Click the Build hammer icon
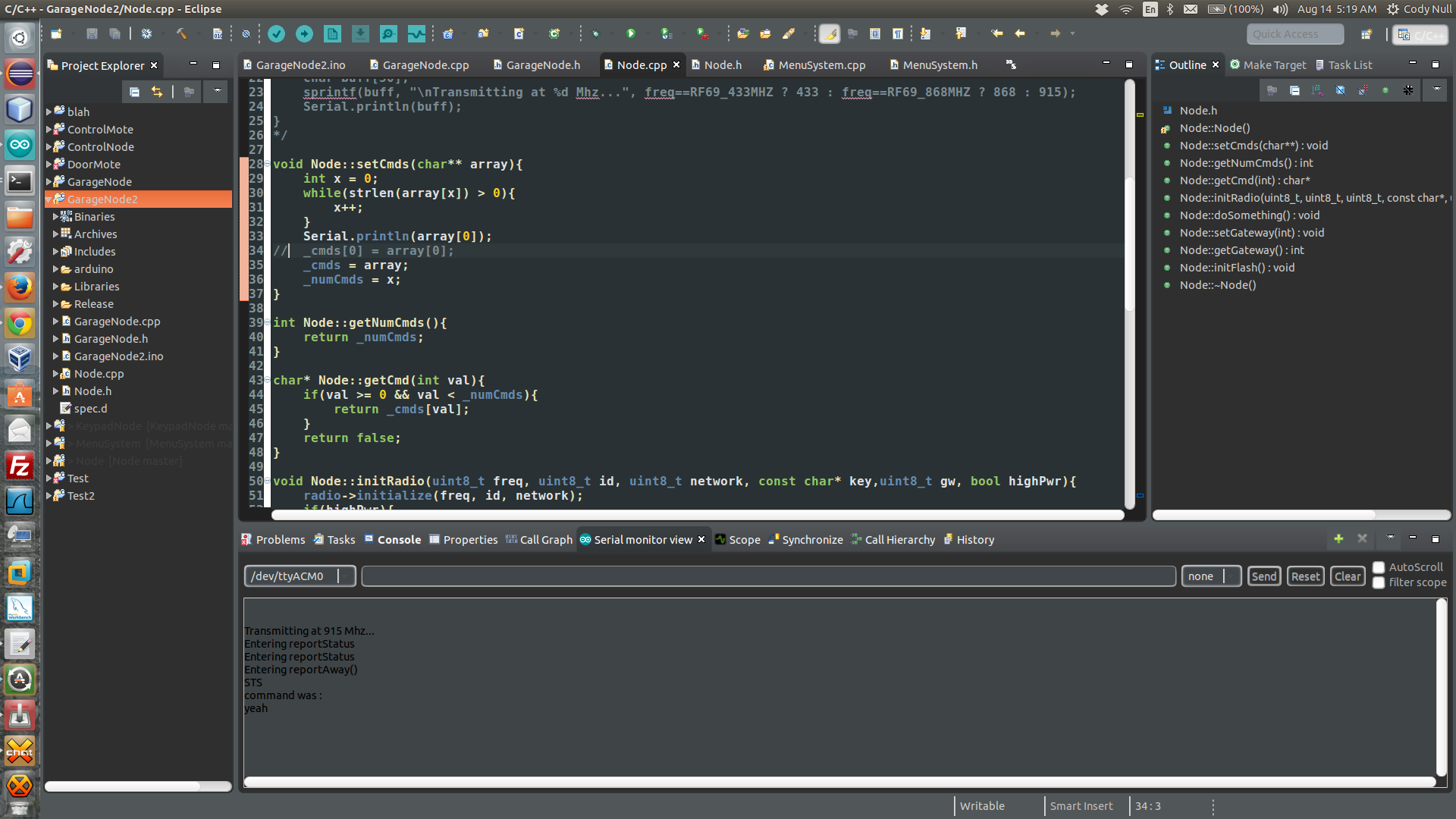The height and width of the screenshot is (819, 1456). click(x=182, y=34)
